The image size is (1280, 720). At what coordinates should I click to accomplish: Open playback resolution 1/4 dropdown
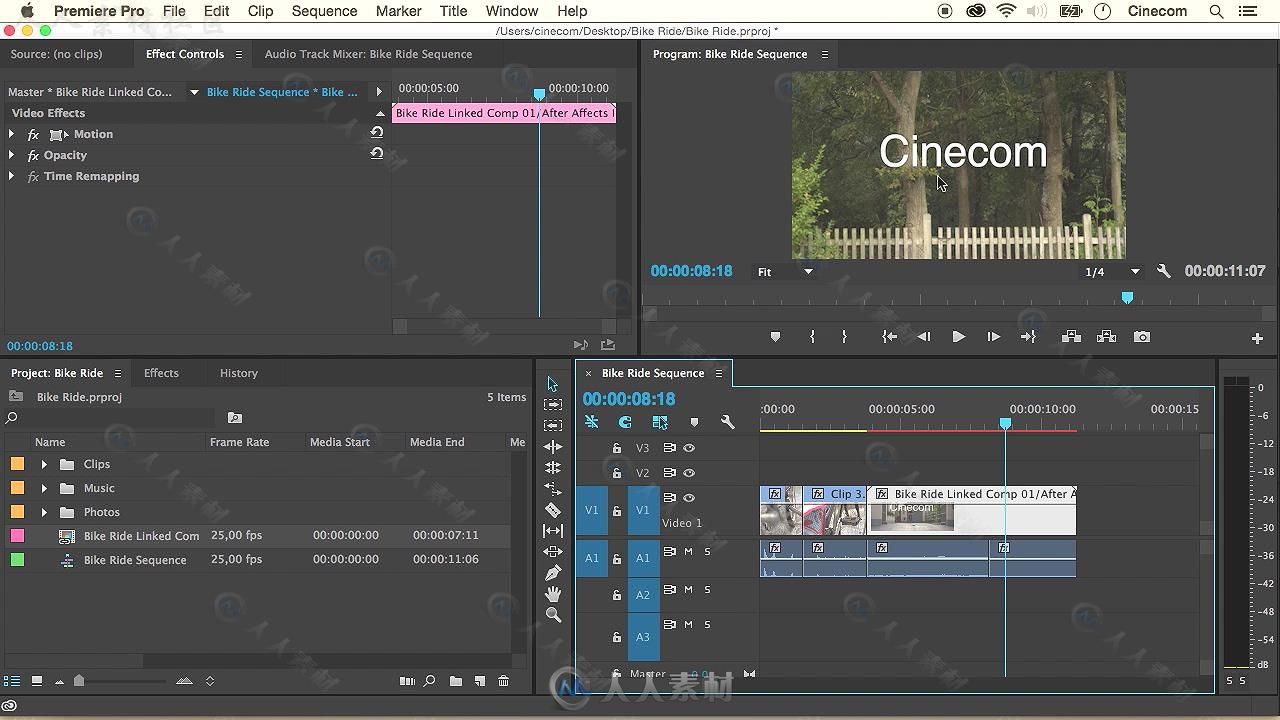[1112, 271]
